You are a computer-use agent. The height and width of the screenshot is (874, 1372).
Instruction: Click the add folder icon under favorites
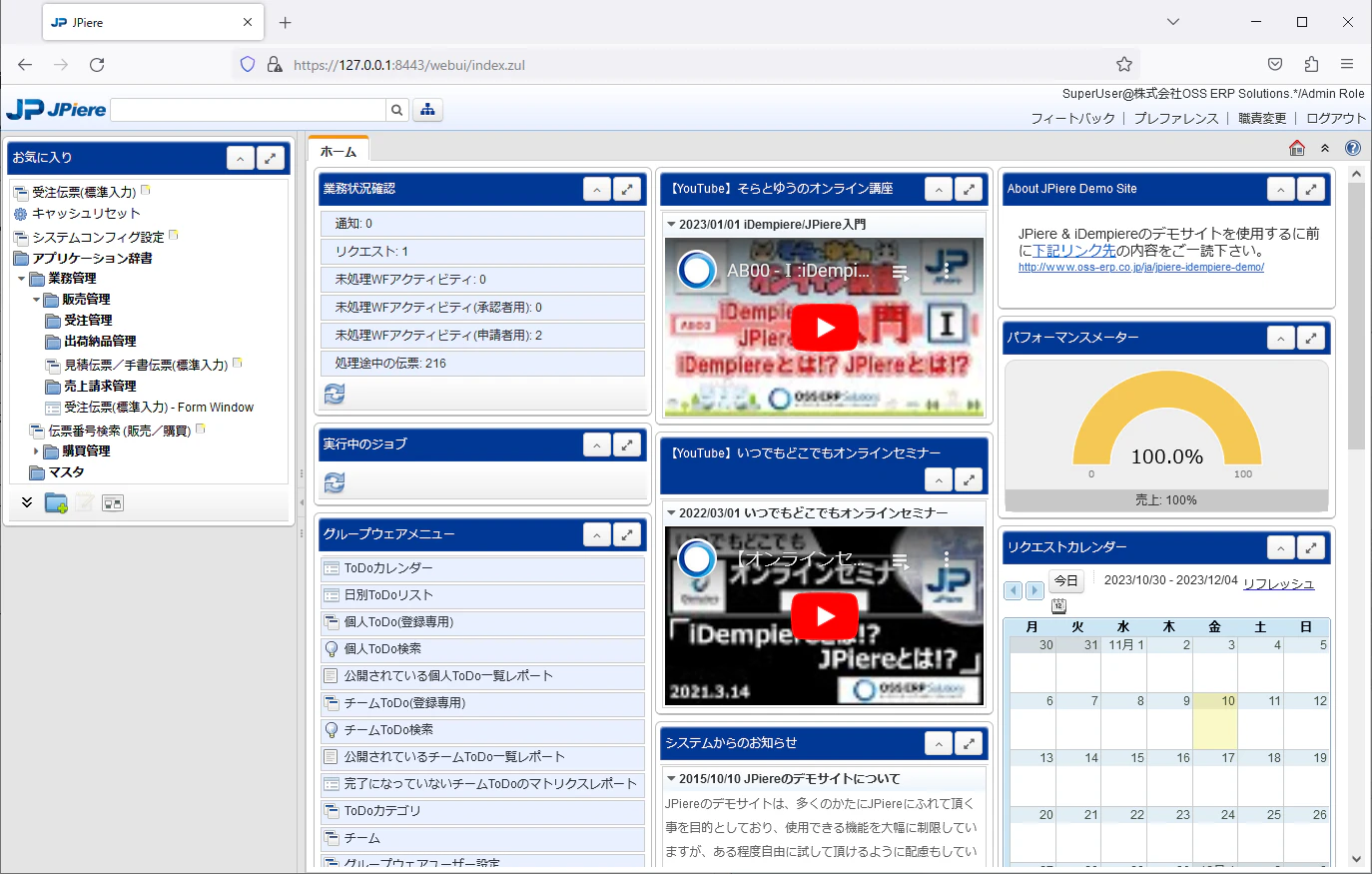(x=56, y=502)
